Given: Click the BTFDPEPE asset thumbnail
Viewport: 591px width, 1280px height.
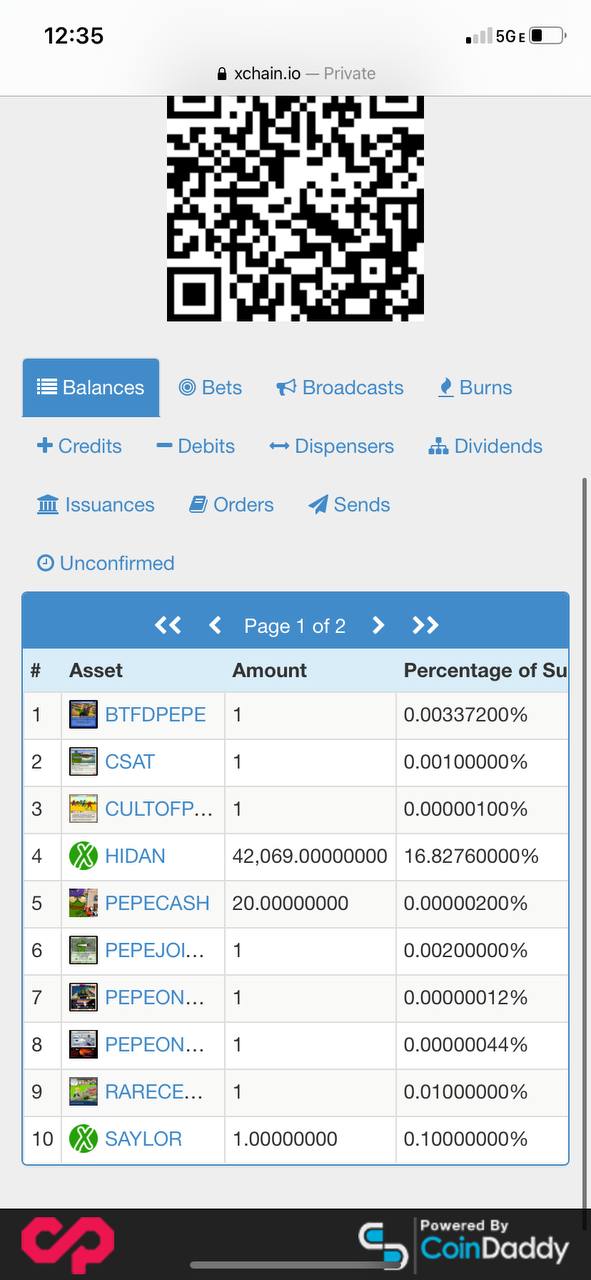Looking at the screenshot, I should point(83,714).
